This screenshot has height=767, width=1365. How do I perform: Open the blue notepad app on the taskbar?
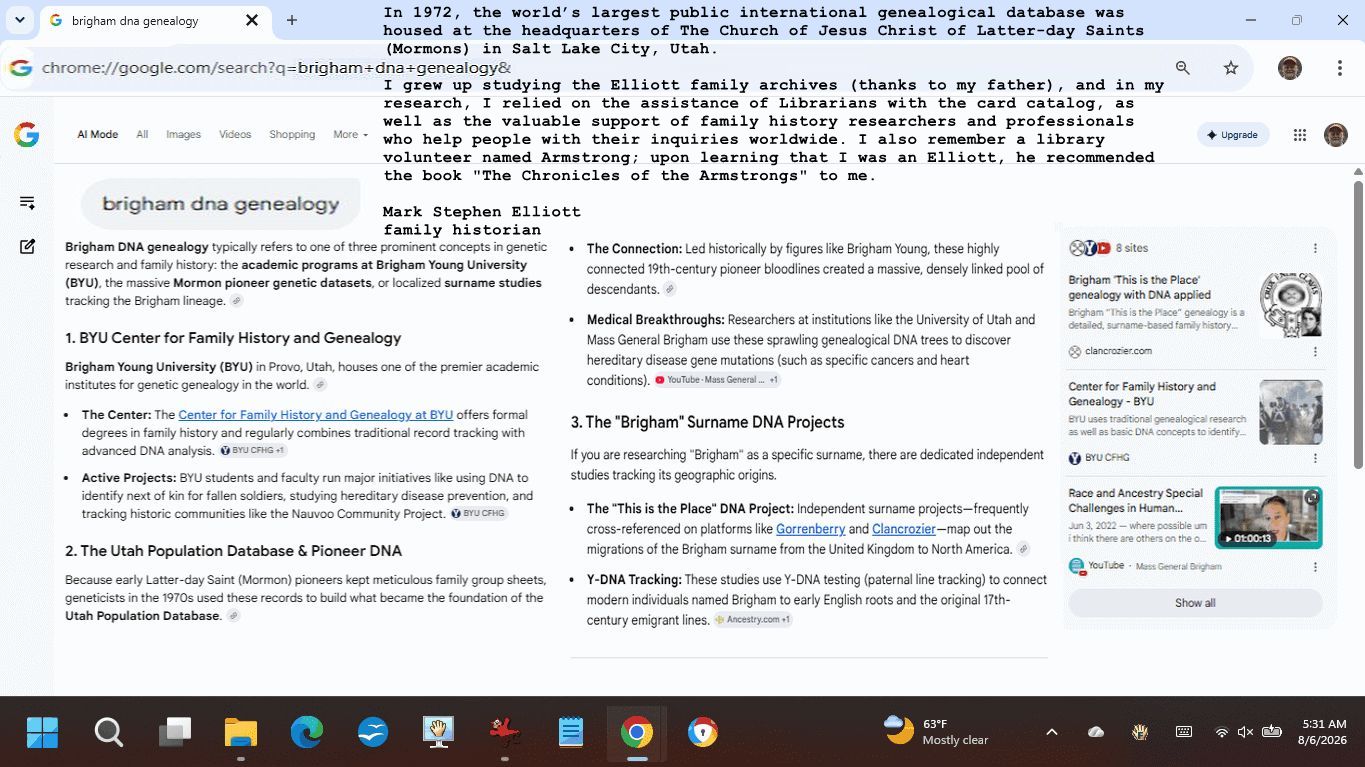click(x=571, y=733)
